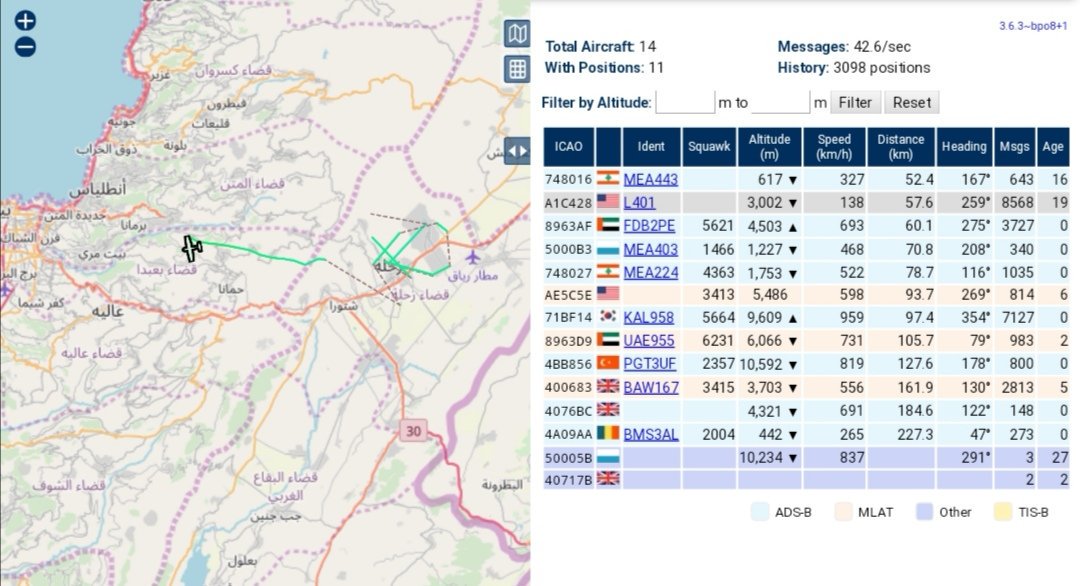Sort table by Ident column

650,147
